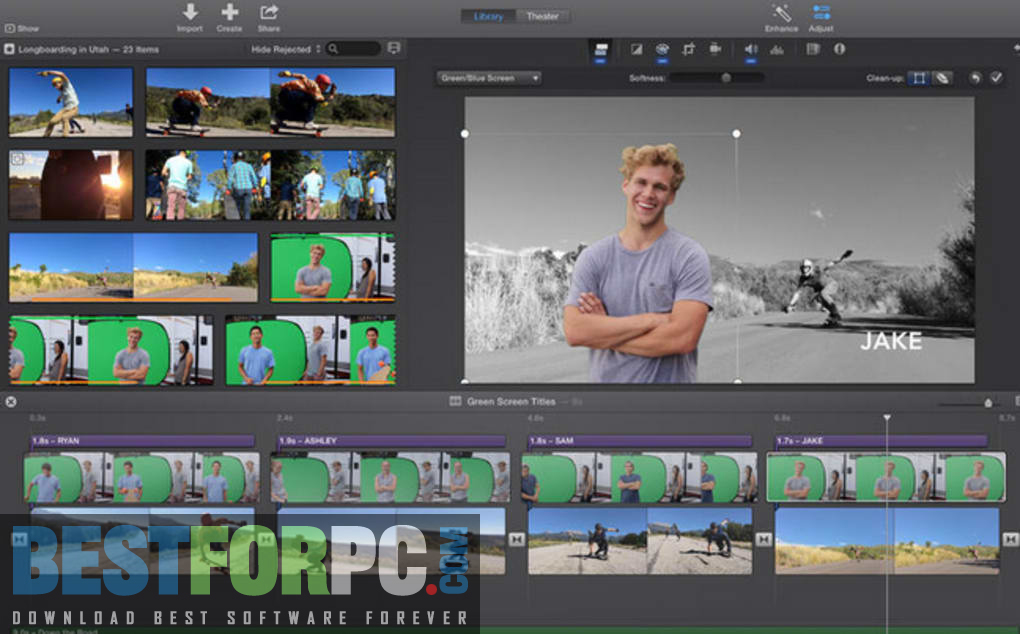This screenshot has height=634, width=1020.
Task: Click the Show libraries button
Action: 22,29
